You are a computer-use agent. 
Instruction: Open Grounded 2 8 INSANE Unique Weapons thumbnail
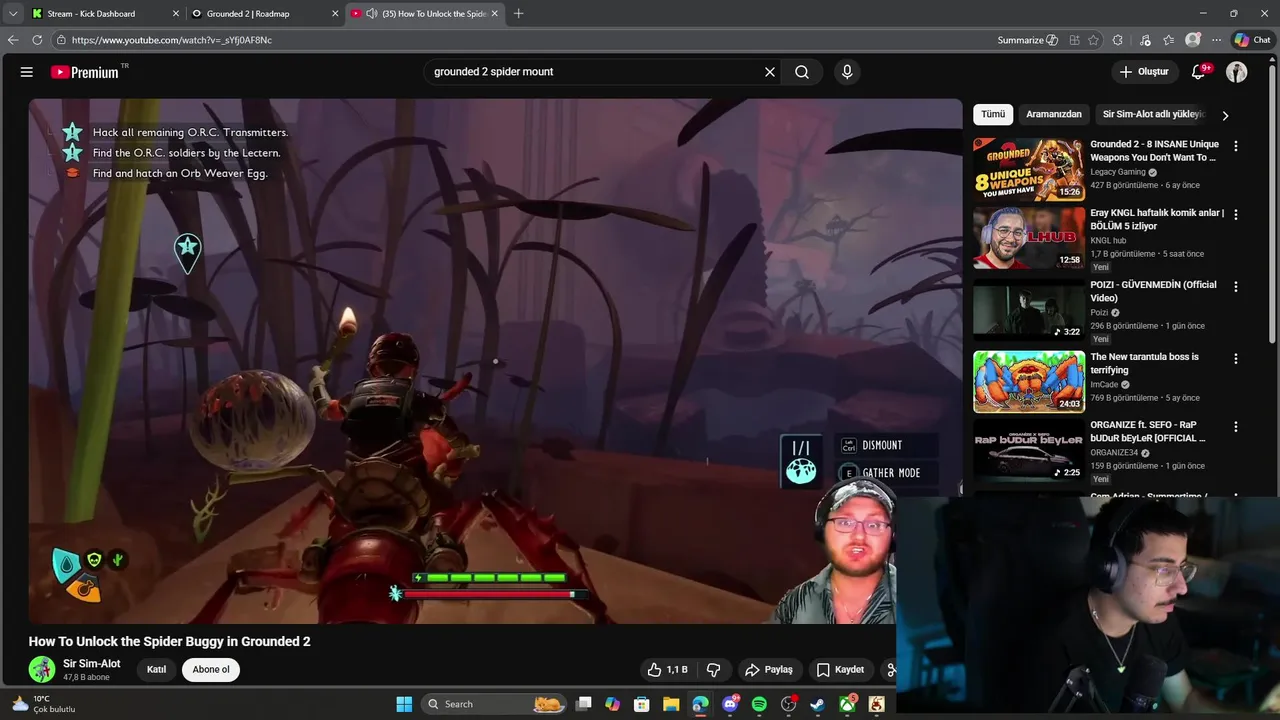click(1029, 170)
